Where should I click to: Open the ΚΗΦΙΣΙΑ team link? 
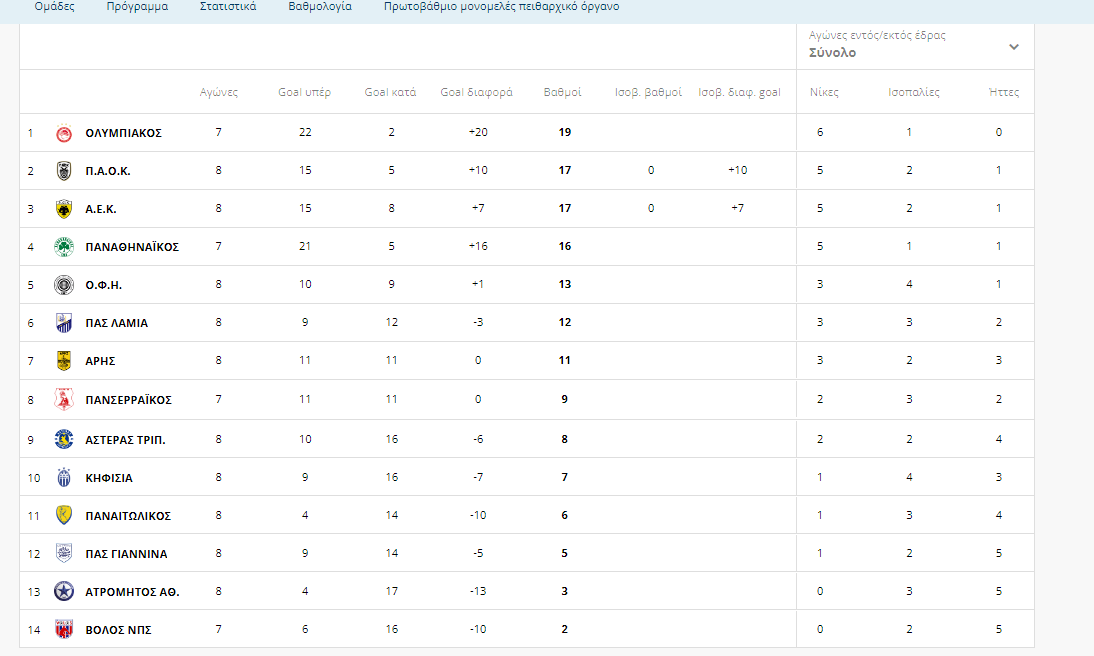point(109,477)
